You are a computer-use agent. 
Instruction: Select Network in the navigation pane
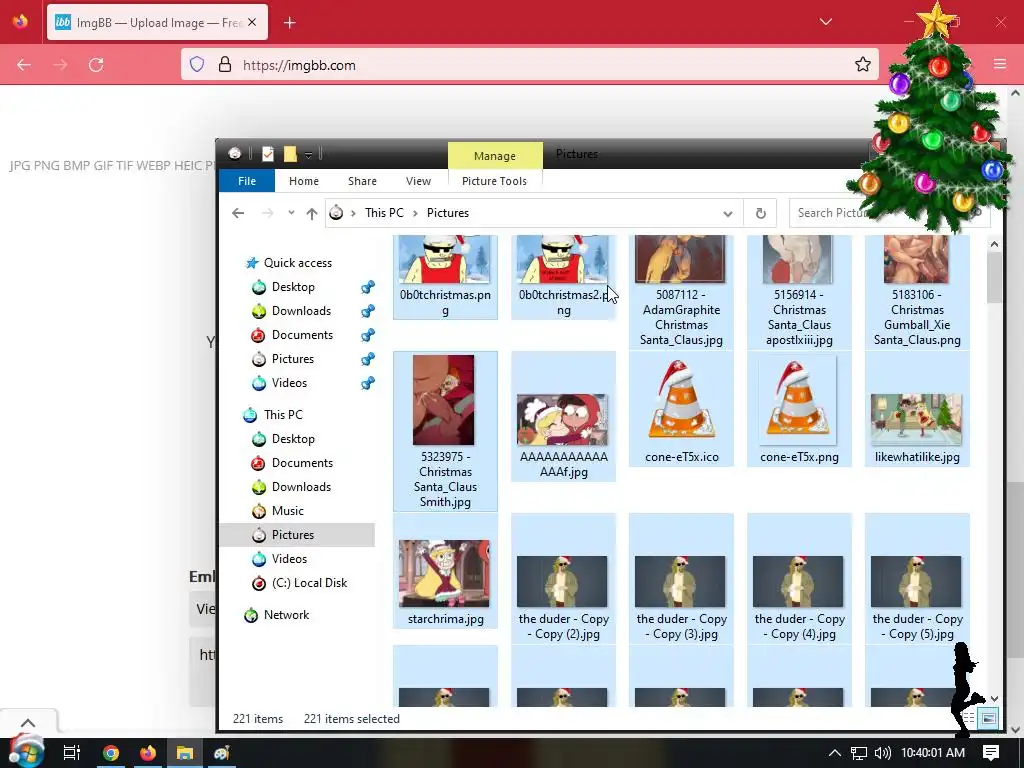point(286,615)
